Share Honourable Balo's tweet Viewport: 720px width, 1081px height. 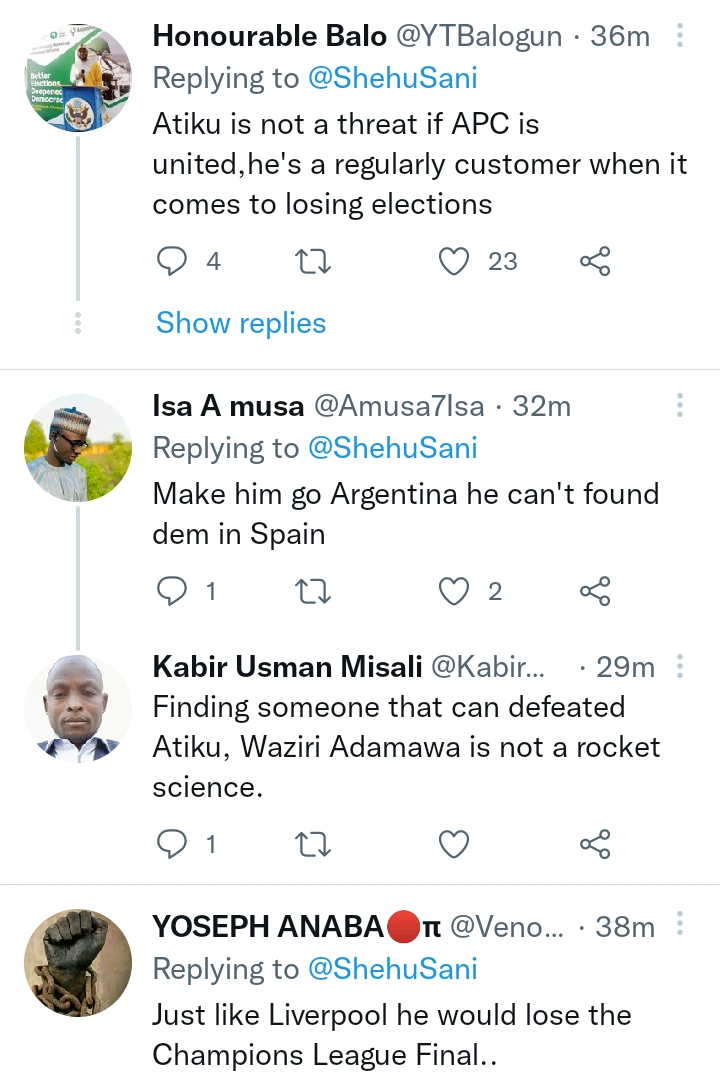click(595, 262)
